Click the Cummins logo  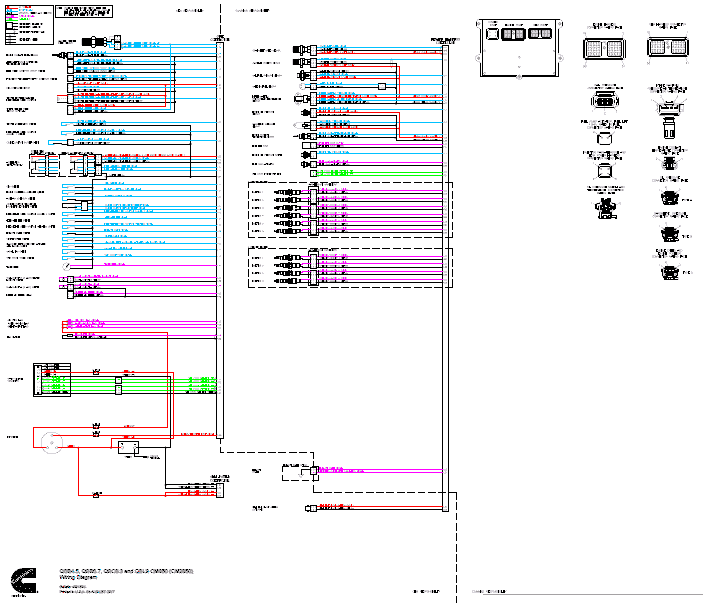(19, 580)
